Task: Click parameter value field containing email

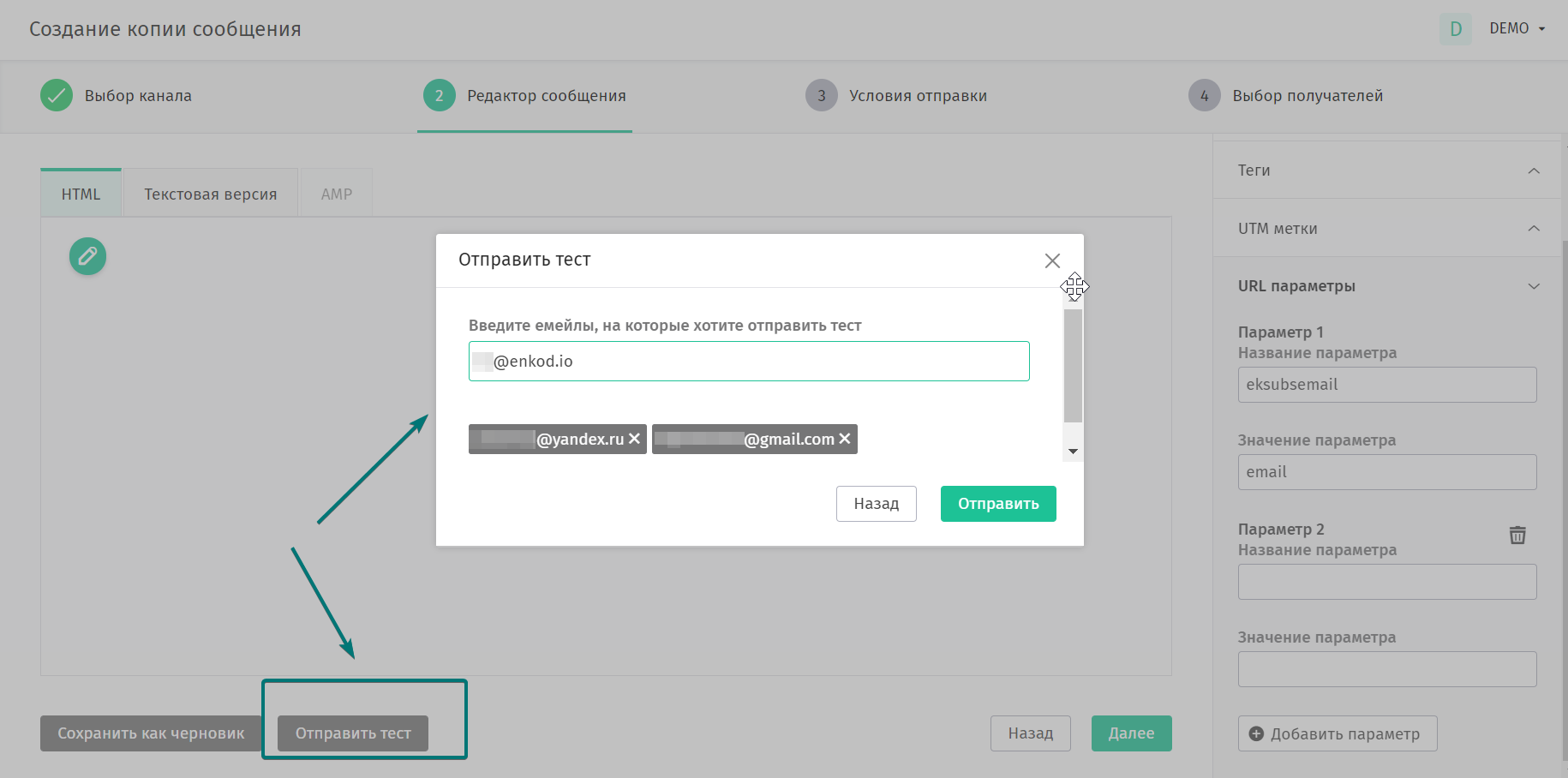Action: click(x=1387, y=472)
